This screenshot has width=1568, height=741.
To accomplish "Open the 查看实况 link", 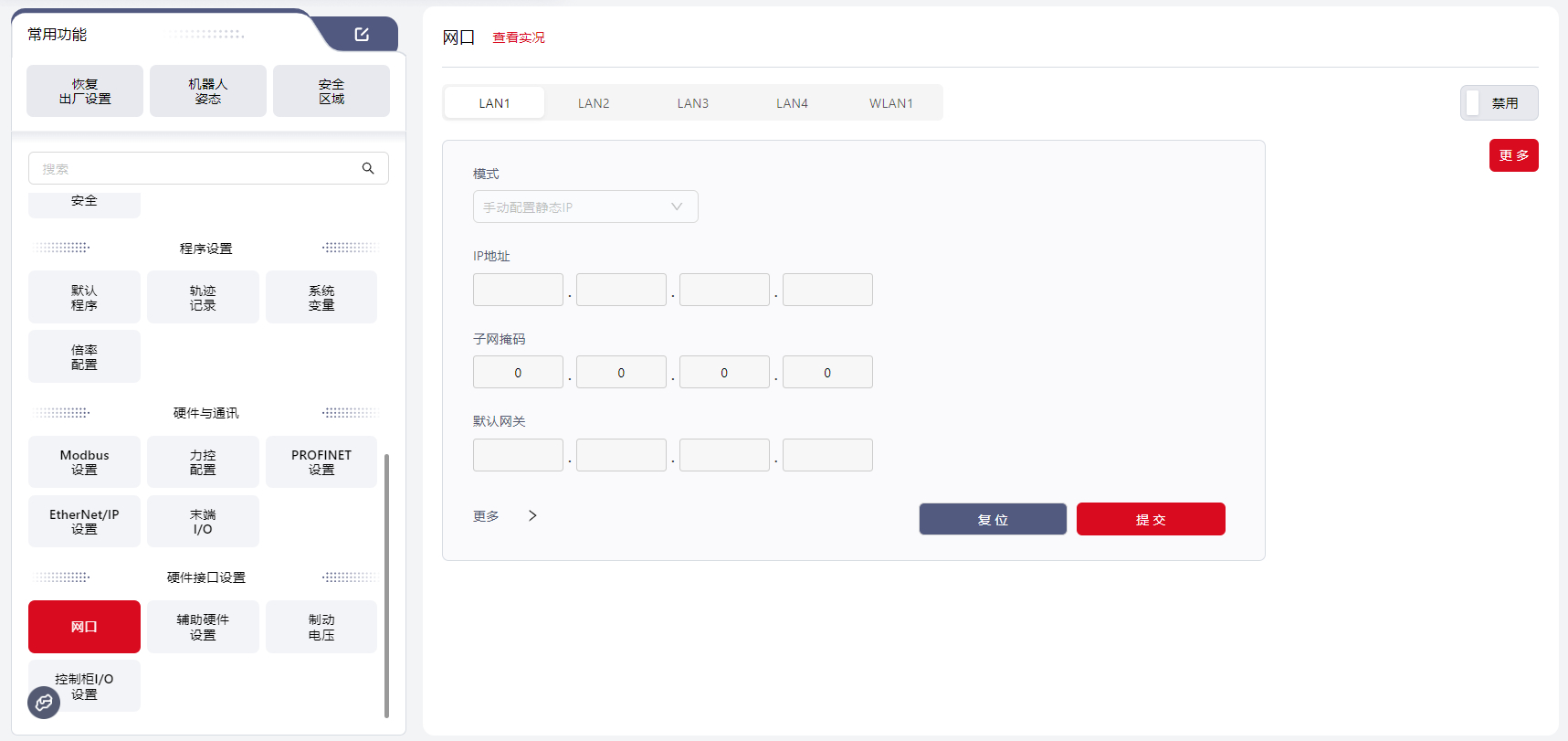I will pos(518,37).
